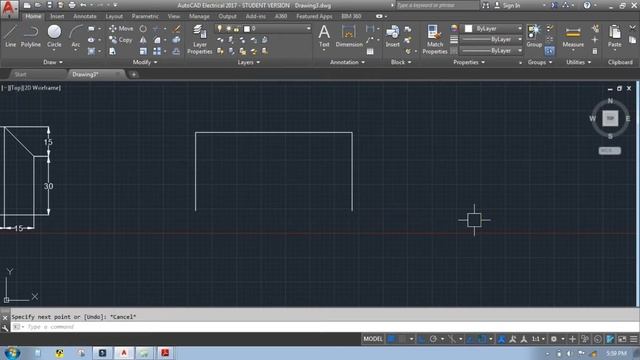
Task: Activate the Move command
Action: 121,29
